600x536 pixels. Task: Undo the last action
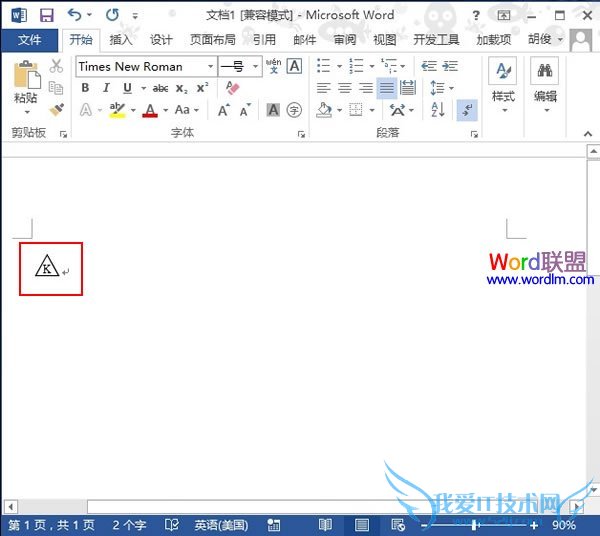(x=75, y=15)
